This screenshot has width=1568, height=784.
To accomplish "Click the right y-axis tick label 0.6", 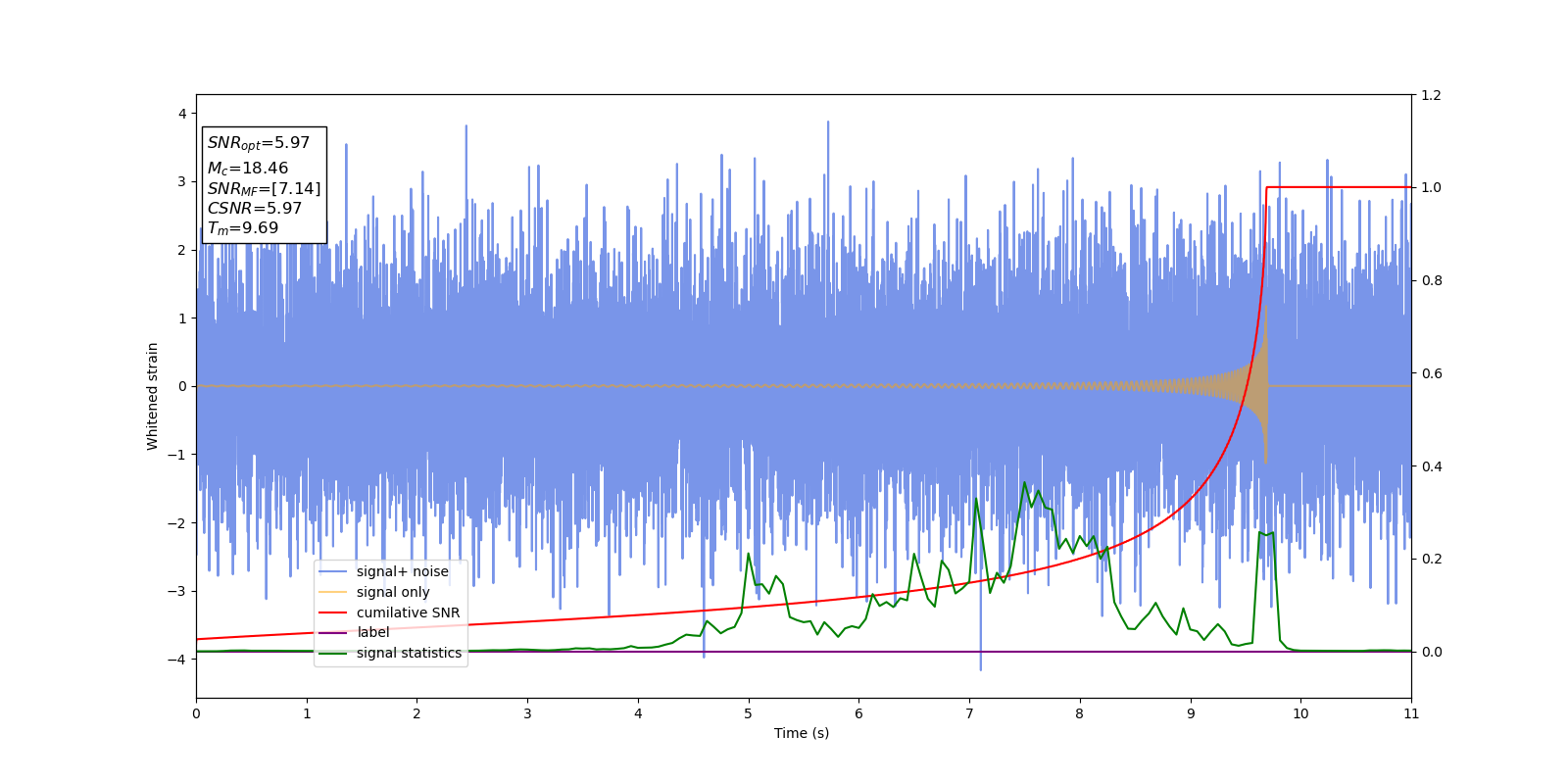I will (x=1431, y=373).
